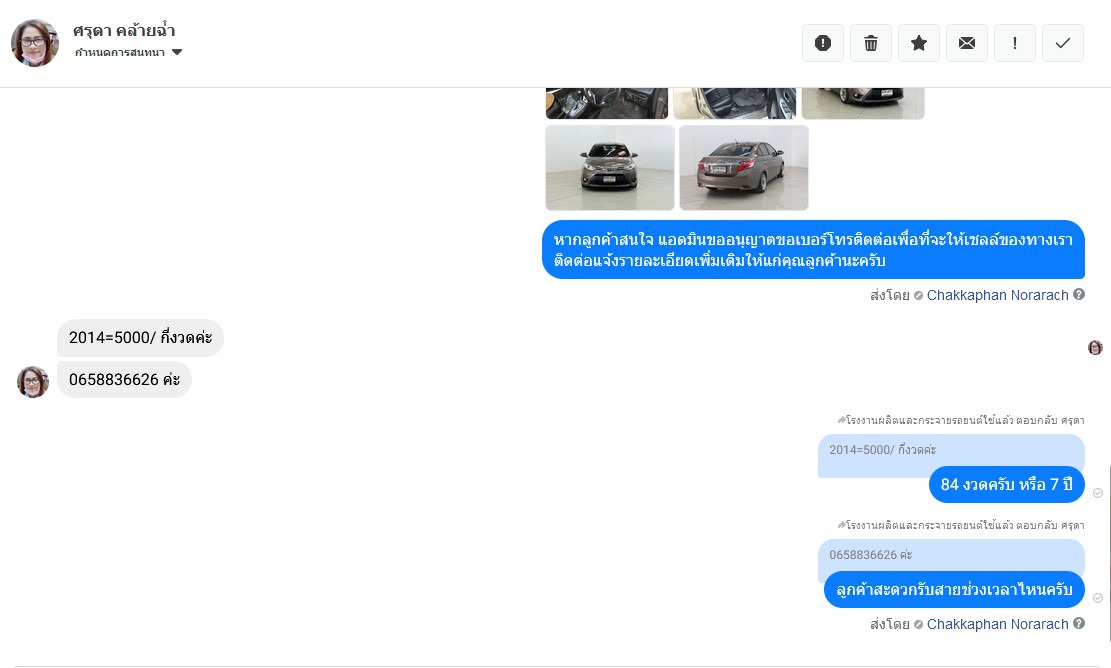Mark the conversation as unread with the envelope icon

click(966, 43)
